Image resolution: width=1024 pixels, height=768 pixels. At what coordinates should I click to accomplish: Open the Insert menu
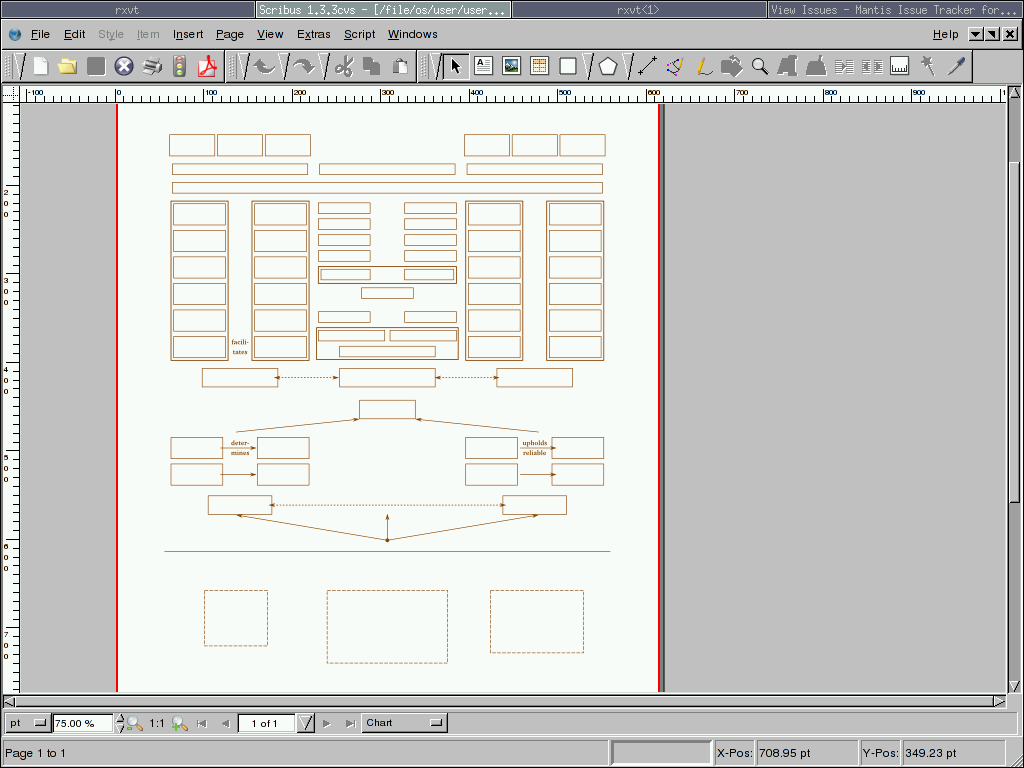[x=188, y=34]
